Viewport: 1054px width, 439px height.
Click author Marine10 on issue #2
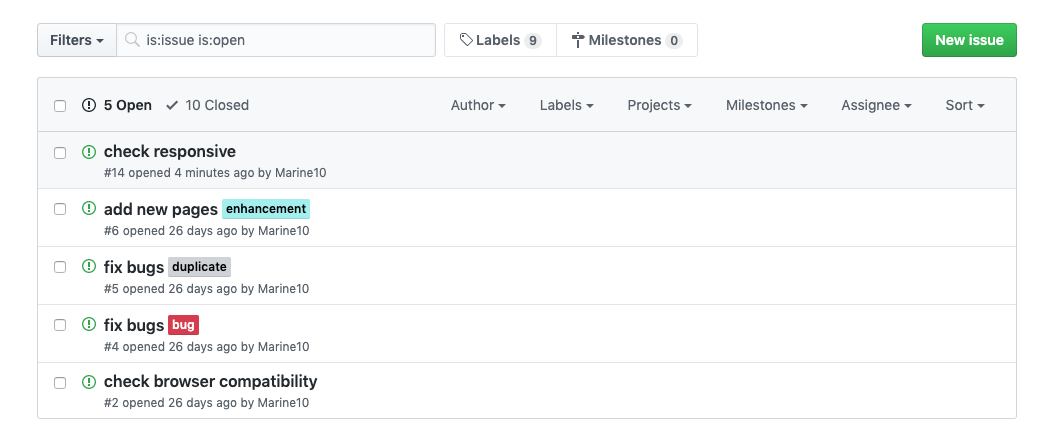pyautogui.click(x=284, y=403)
